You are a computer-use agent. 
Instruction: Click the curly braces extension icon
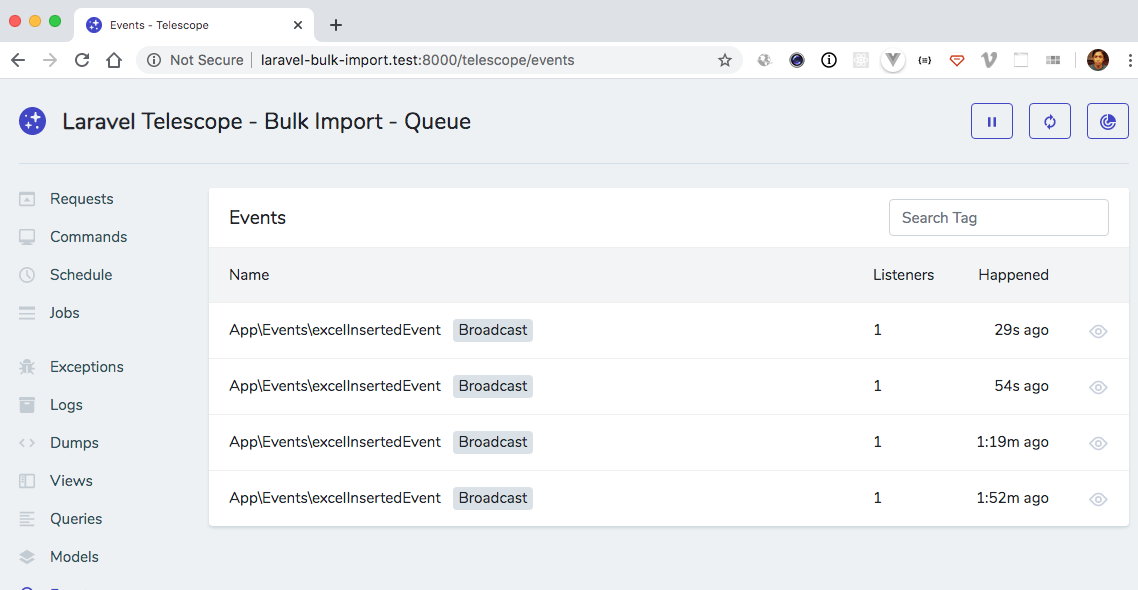pyautogui.click(x=925, y=60)
